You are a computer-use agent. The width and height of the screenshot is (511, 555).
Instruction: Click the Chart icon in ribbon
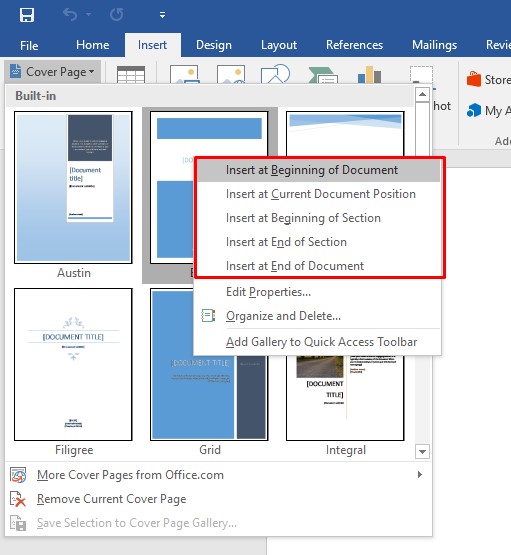369,74
